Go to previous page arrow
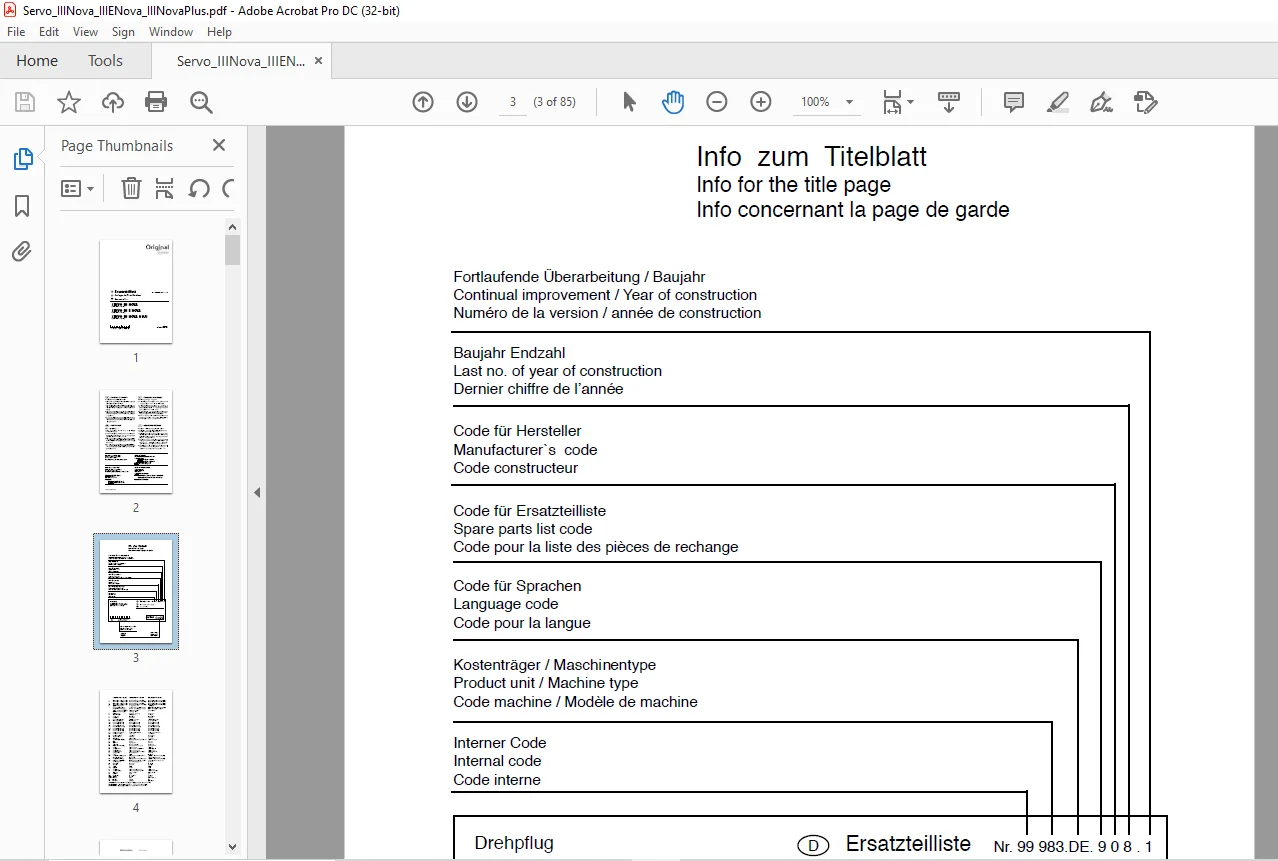The image size is (1278, 861). [423, 102]
